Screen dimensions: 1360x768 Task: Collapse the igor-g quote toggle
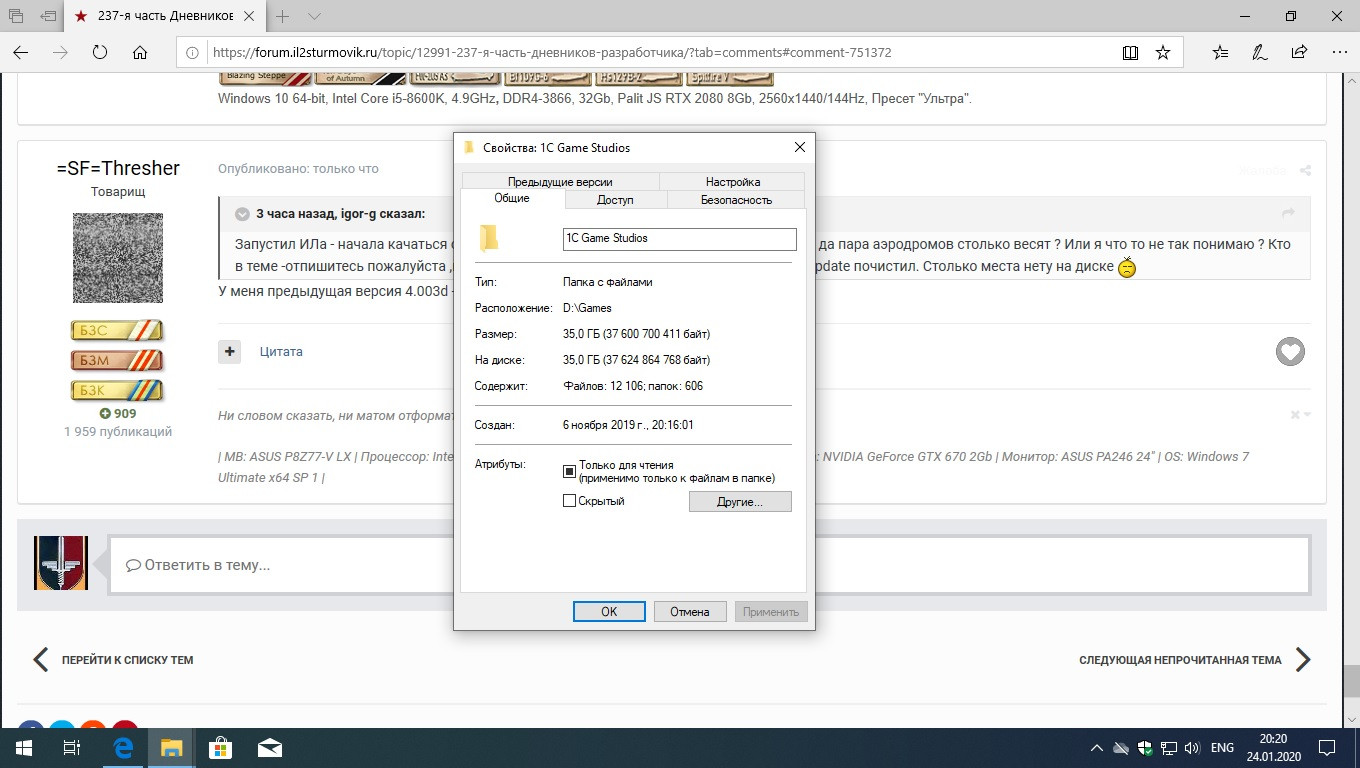(x=242, y=214)
